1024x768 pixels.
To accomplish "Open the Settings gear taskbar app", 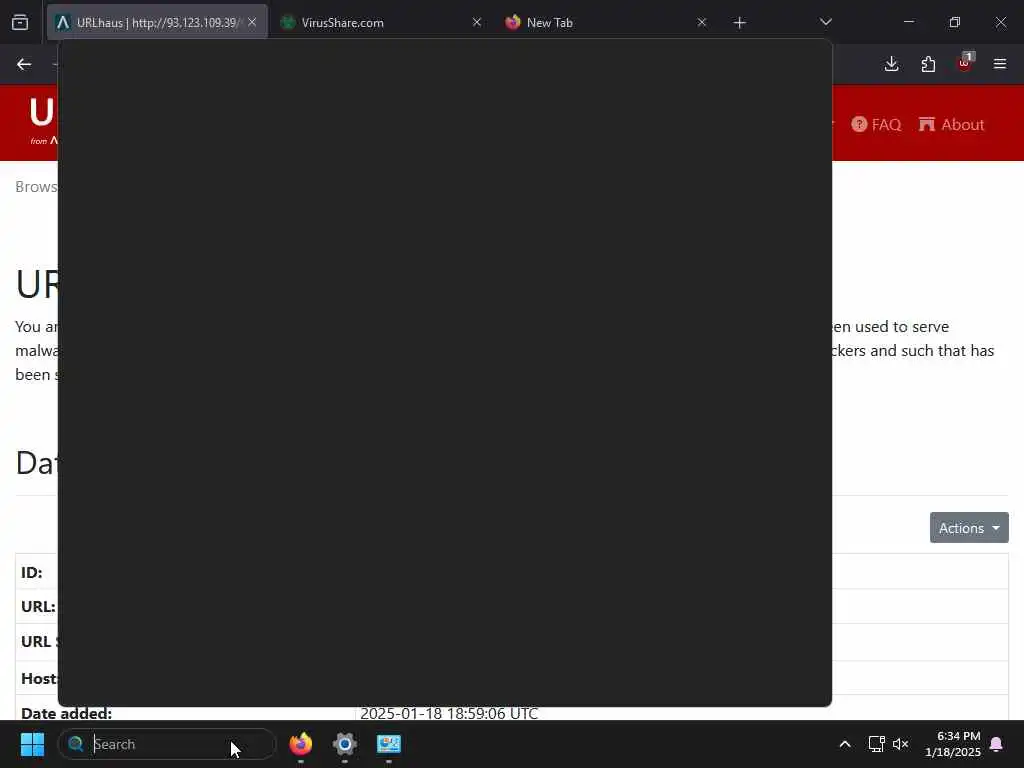I will tap(345, 744).
